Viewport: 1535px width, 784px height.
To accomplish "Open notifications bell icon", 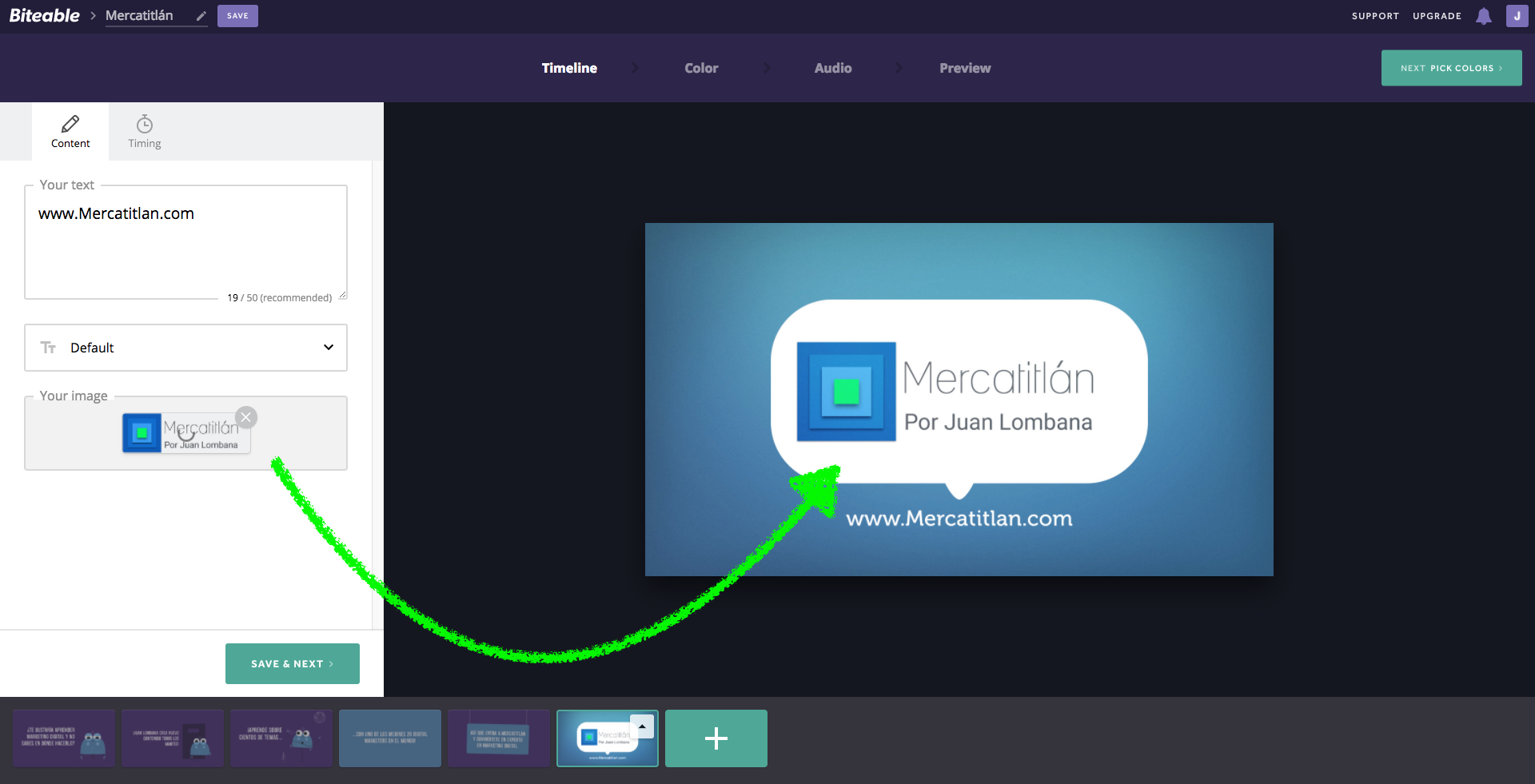I will [1484, 16].
